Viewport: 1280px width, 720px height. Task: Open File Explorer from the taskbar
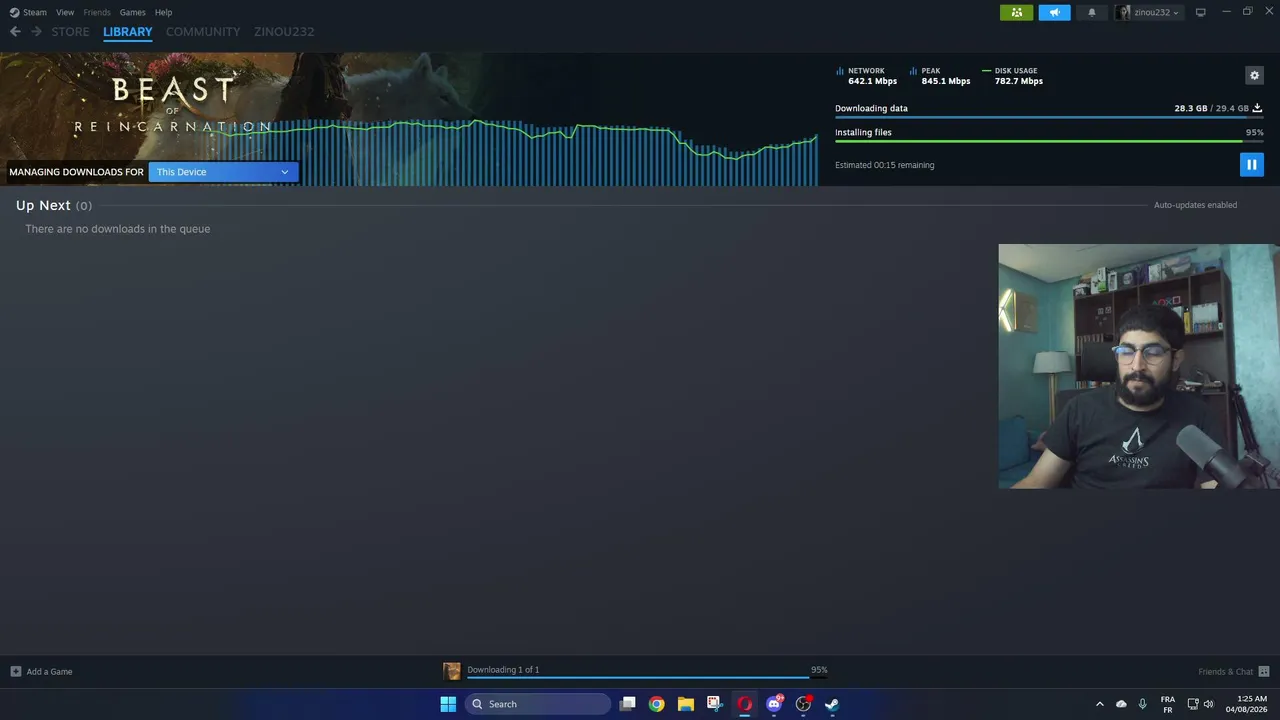click(x=686, y=704)
